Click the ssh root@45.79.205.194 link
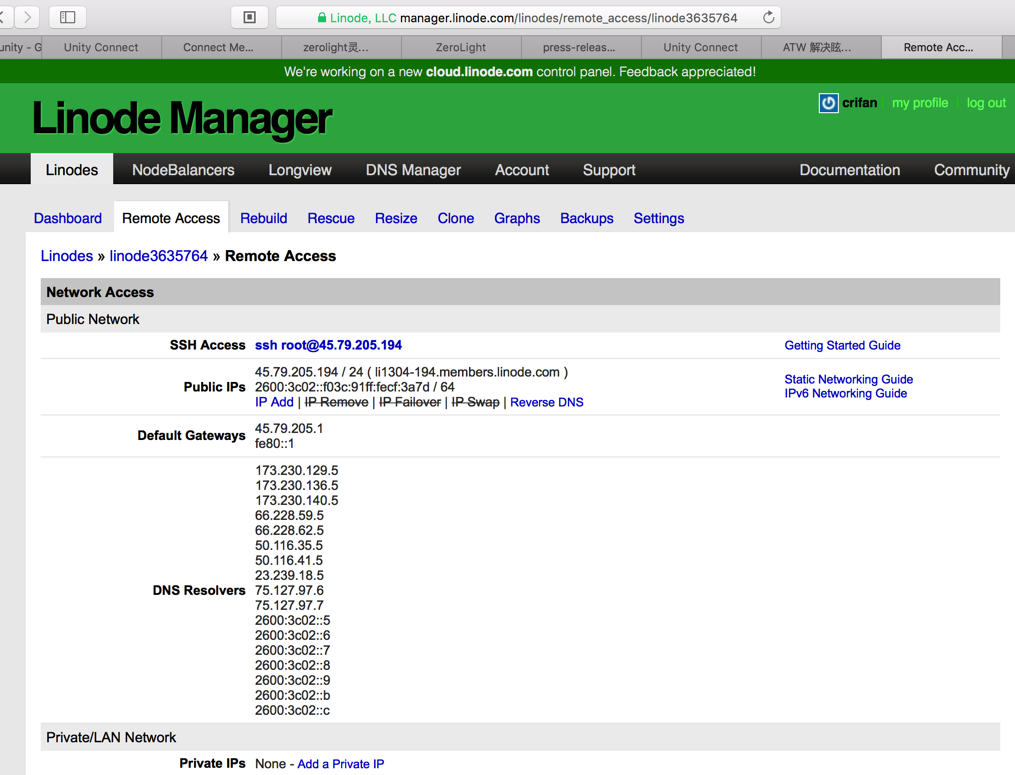Image resolution: width=1015 pixels, height=775 pixels. [x=328, y=345]
